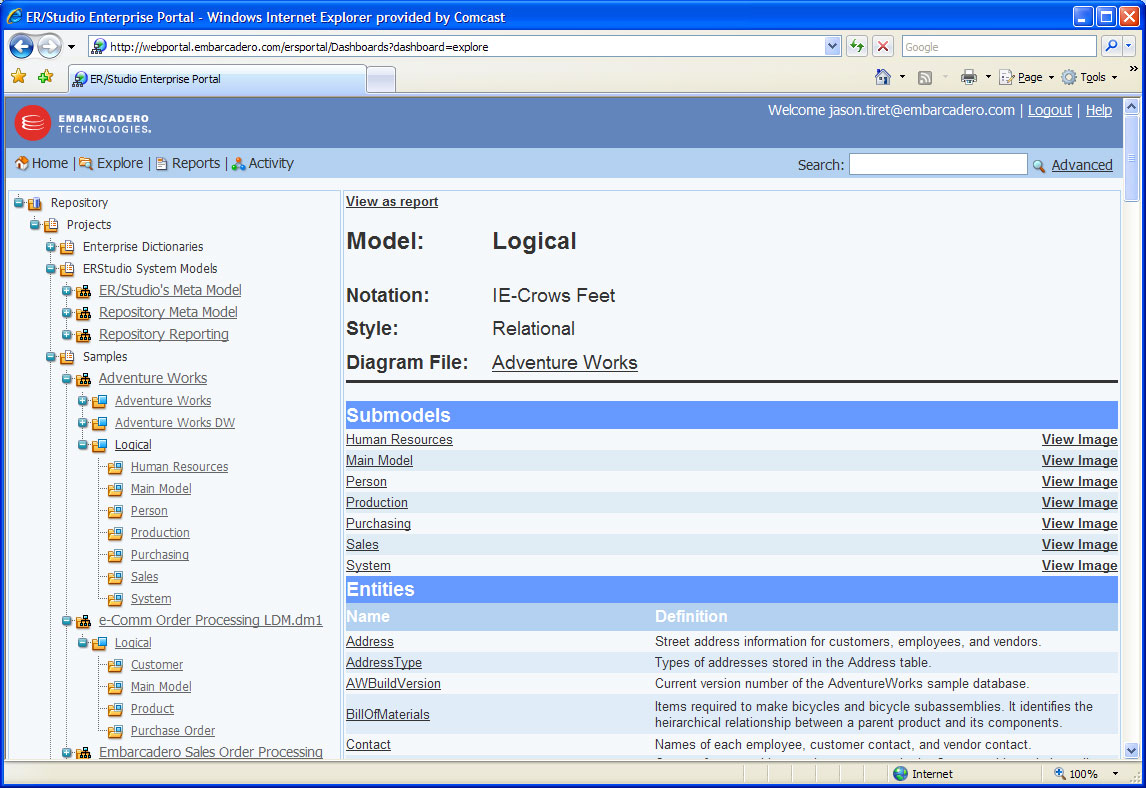Click the Adventure Works DW model icon
This screenshot has width=1146, height=788.
click(100, 423)
